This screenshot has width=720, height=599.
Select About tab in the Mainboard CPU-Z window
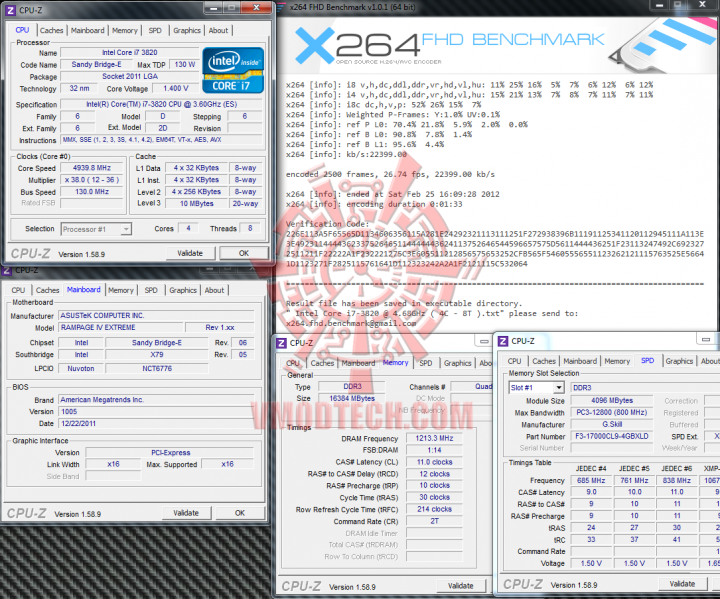click(214, 290)
